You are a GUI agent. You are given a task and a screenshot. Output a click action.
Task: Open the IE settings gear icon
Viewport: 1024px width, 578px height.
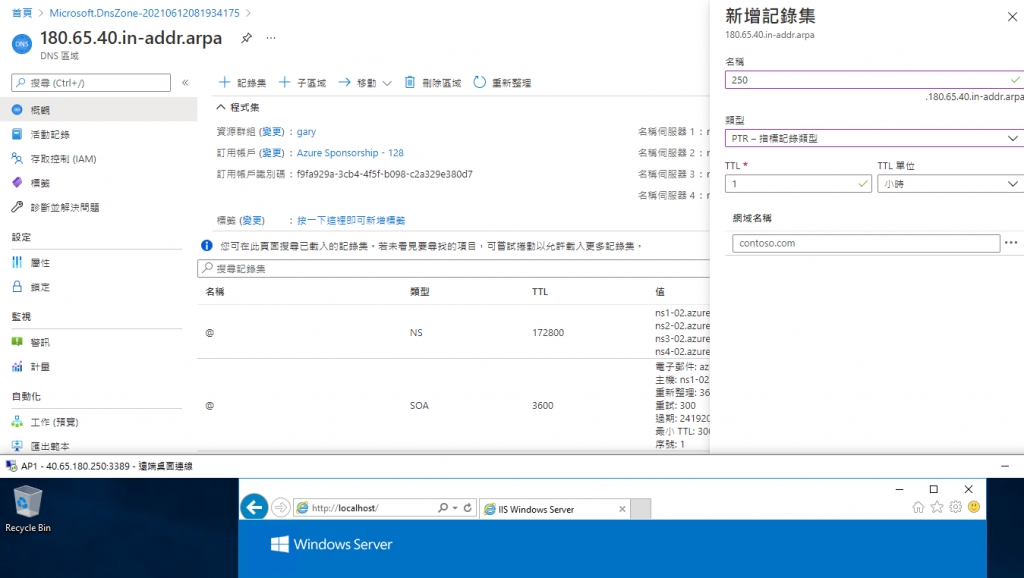pos(955,507)
